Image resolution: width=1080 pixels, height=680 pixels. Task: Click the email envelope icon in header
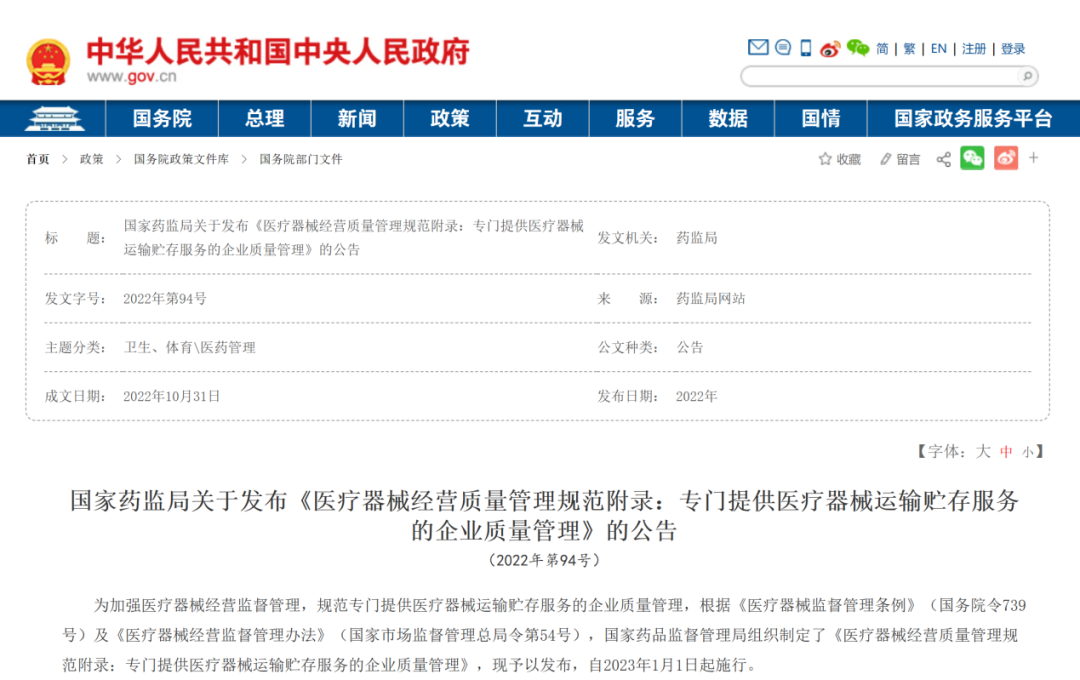pyautogui.click(x=758, y=48)
